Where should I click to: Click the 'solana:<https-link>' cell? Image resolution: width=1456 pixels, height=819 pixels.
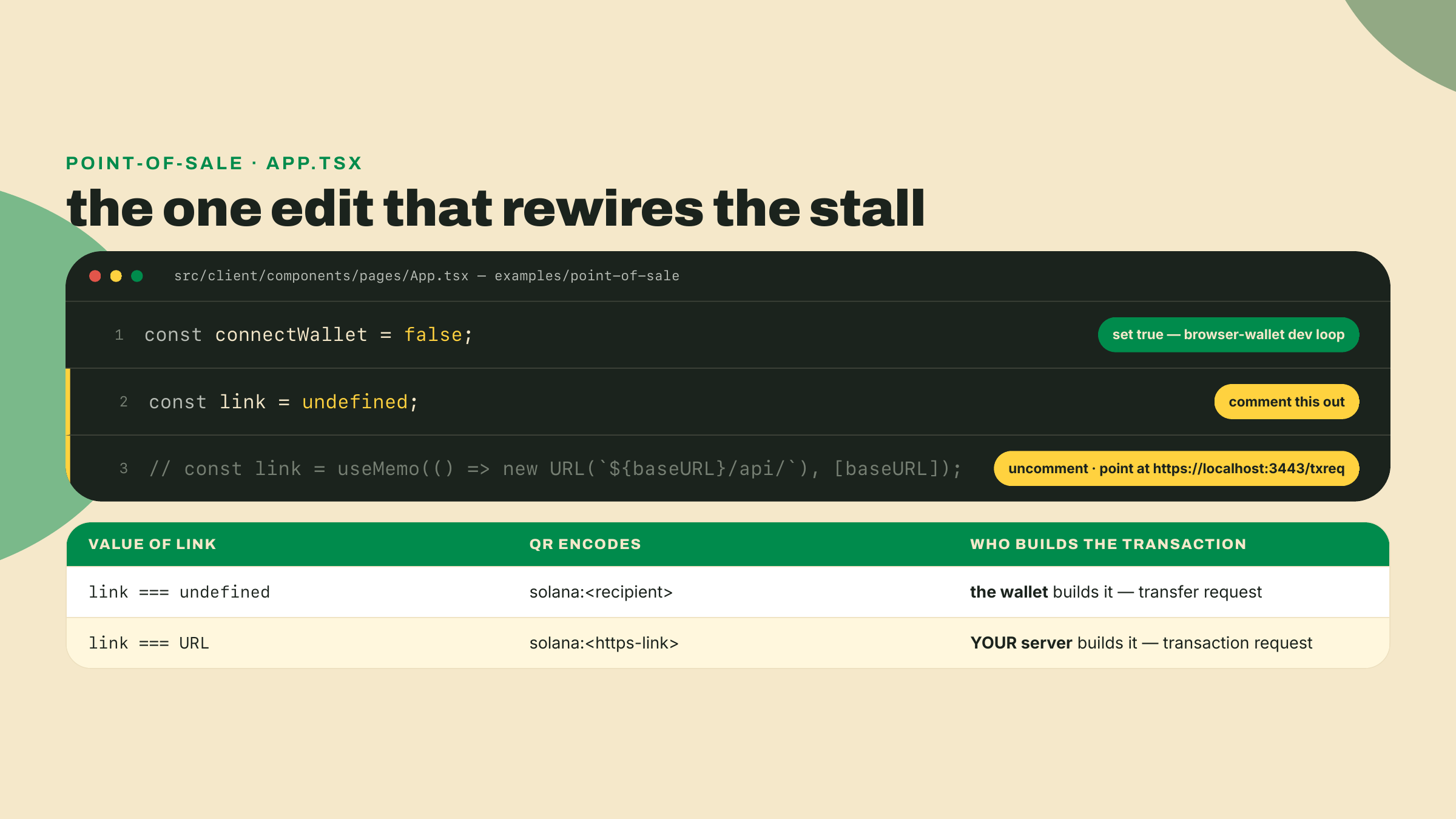[604, 643]
